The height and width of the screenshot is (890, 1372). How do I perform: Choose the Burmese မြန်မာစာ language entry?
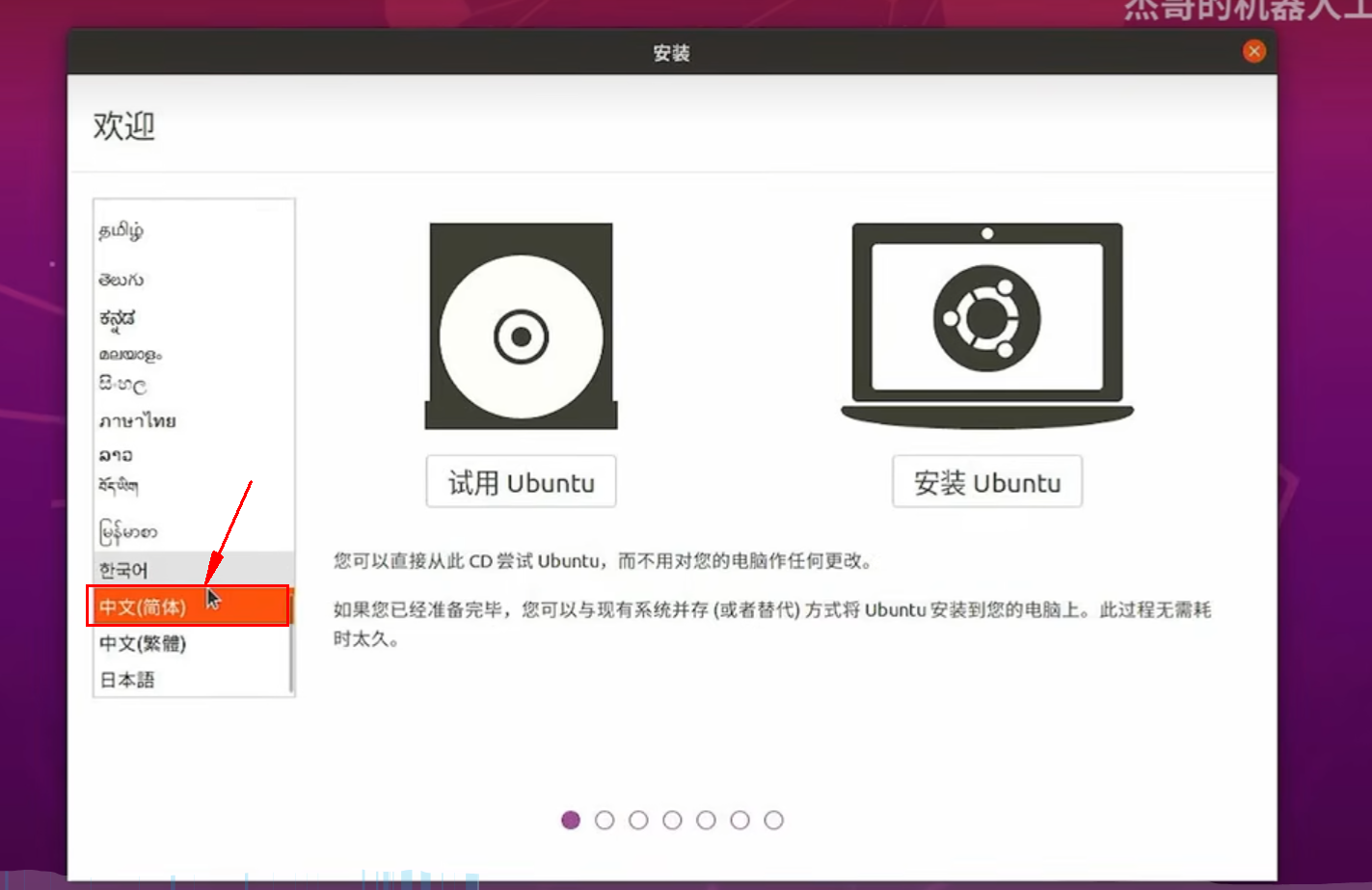[127, 531]
